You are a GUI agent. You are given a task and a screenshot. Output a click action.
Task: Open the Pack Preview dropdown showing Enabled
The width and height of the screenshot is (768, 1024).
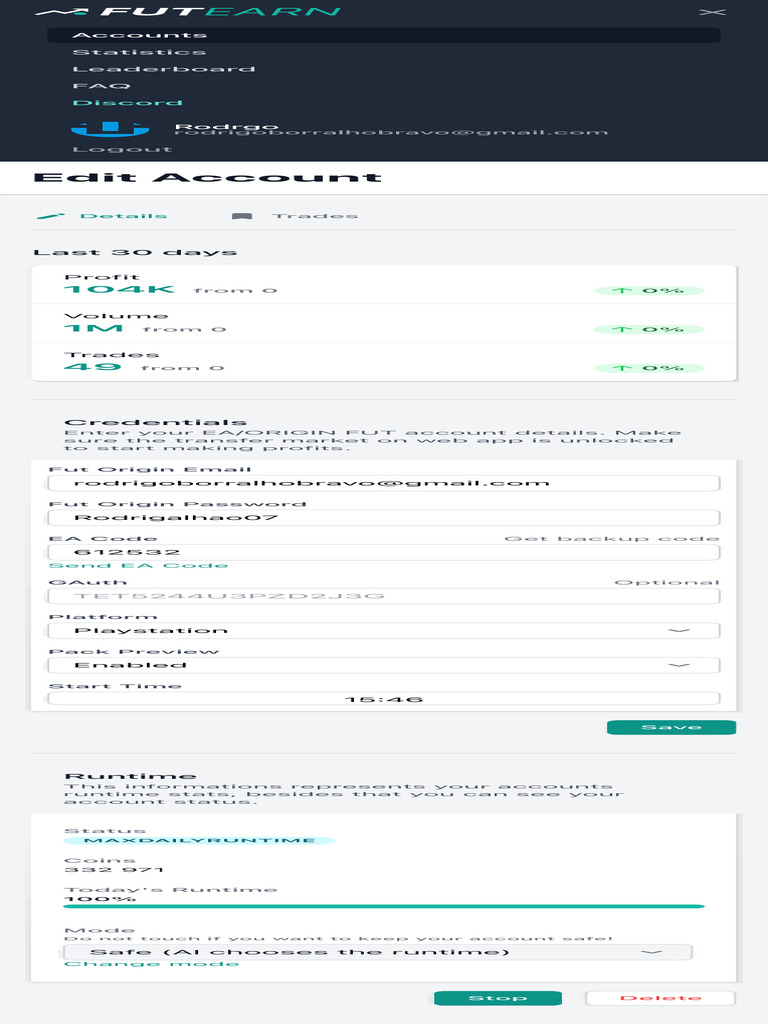click(x=384, y=665)
